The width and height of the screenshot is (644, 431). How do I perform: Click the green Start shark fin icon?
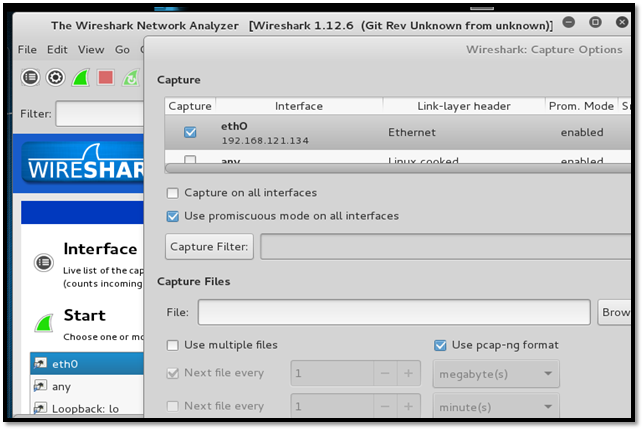[x=43, y=323]
